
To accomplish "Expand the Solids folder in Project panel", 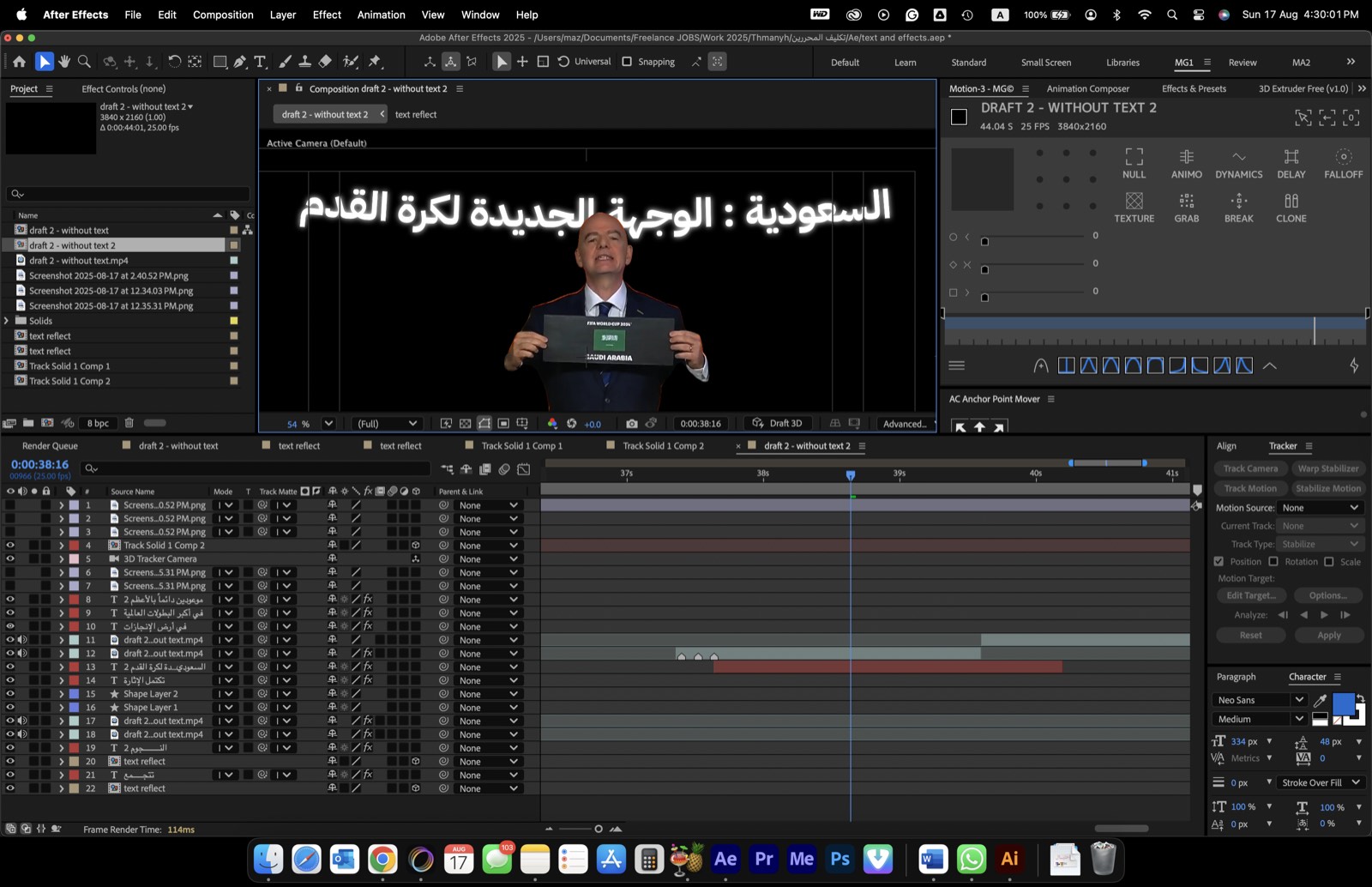I will coord(7,321).
